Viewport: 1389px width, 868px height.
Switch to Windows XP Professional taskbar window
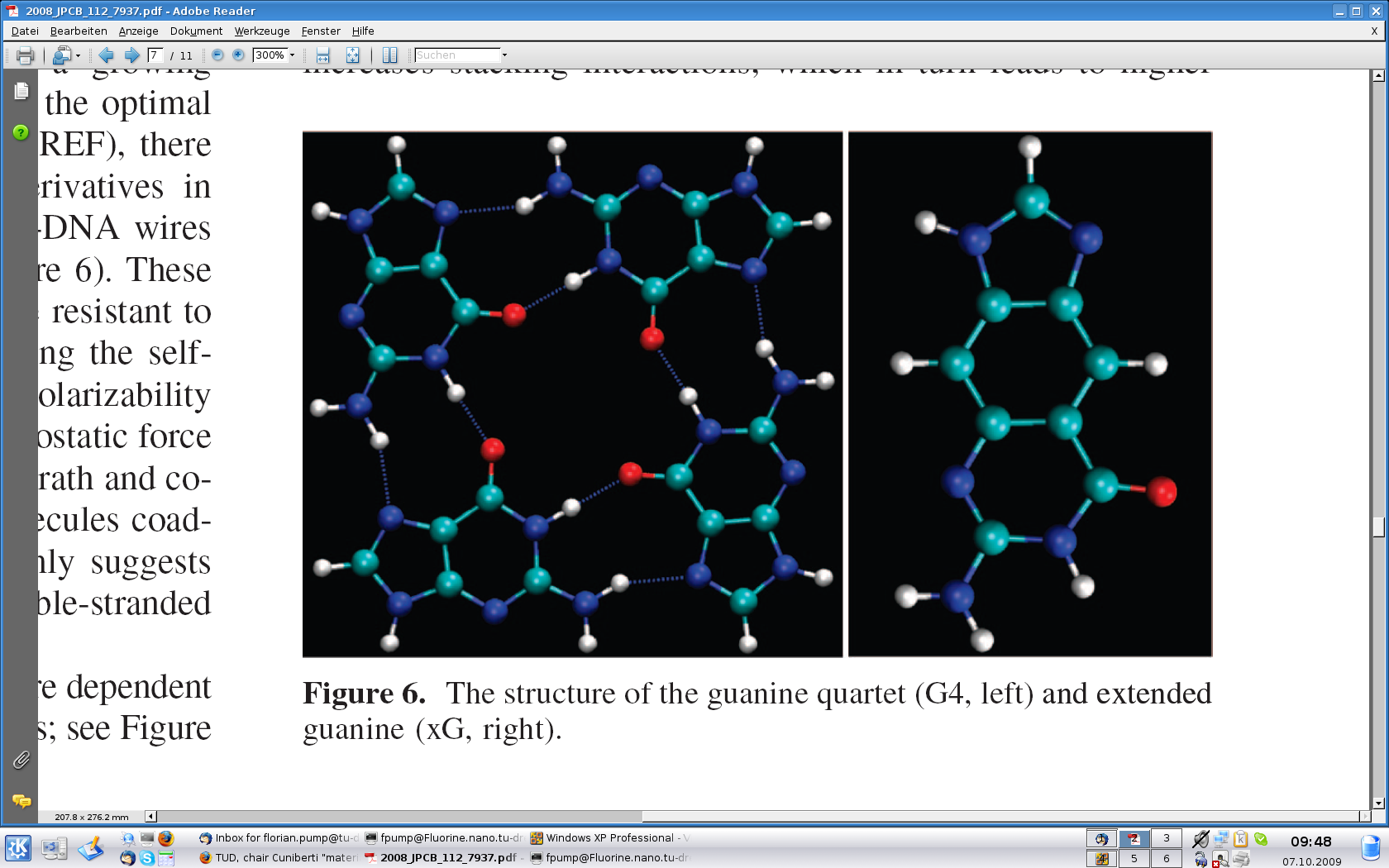click(x=609, y=838)
